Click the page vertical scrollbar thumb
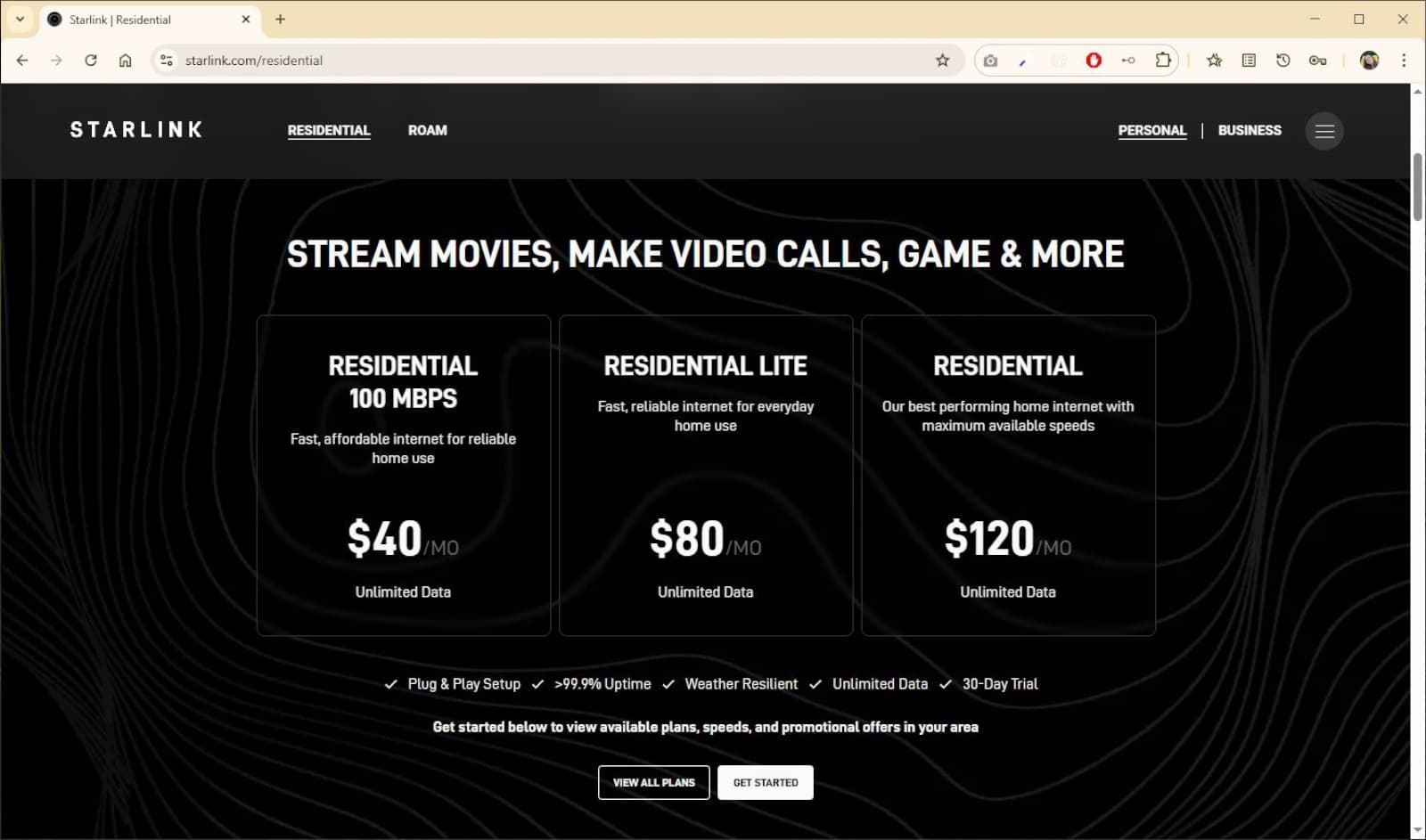The image size is (1426, 840). [x=1417, y=187]
